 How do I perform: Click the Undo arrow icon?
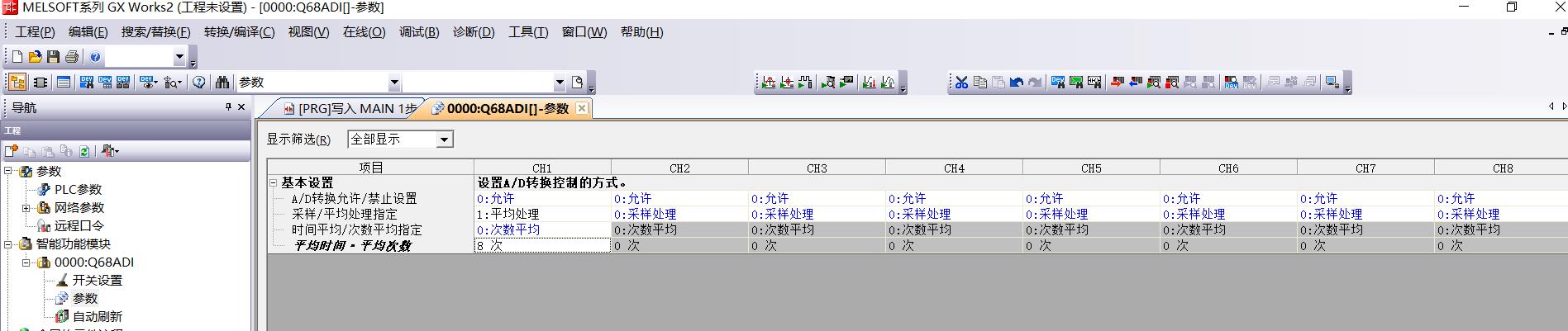coord(1017,83)
